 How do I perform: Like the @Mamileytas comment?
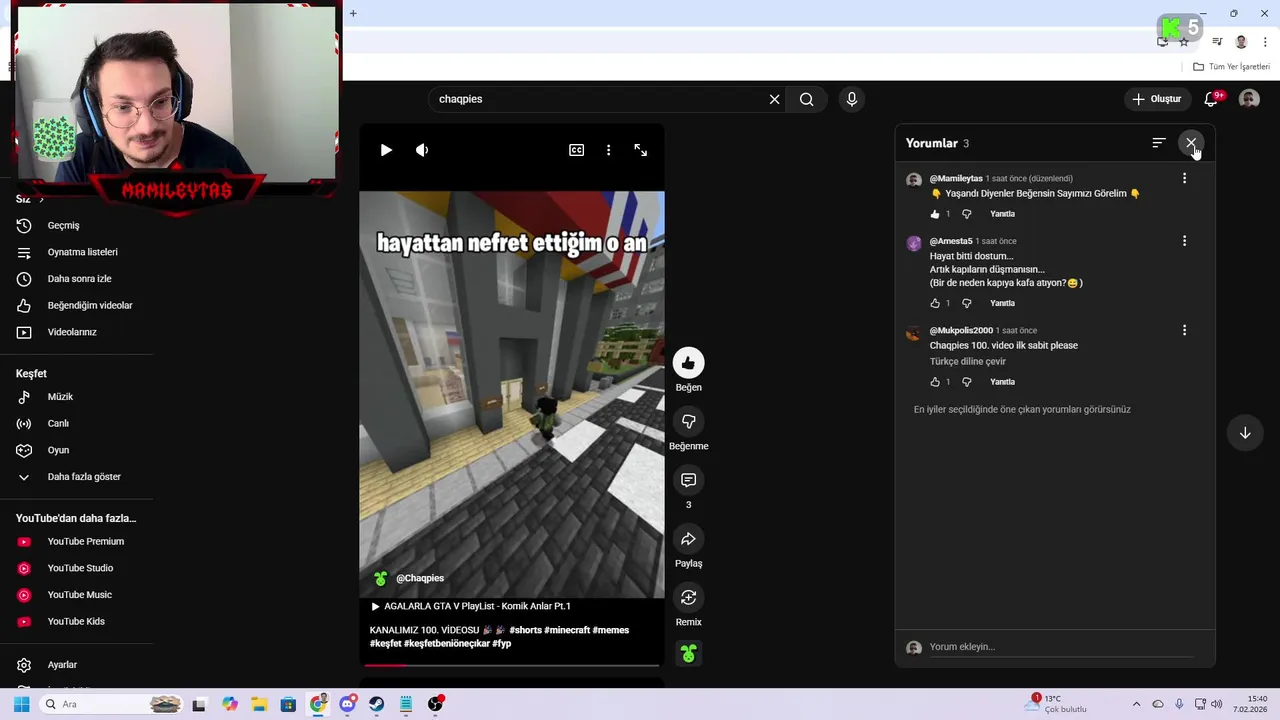tap(935, 214)
